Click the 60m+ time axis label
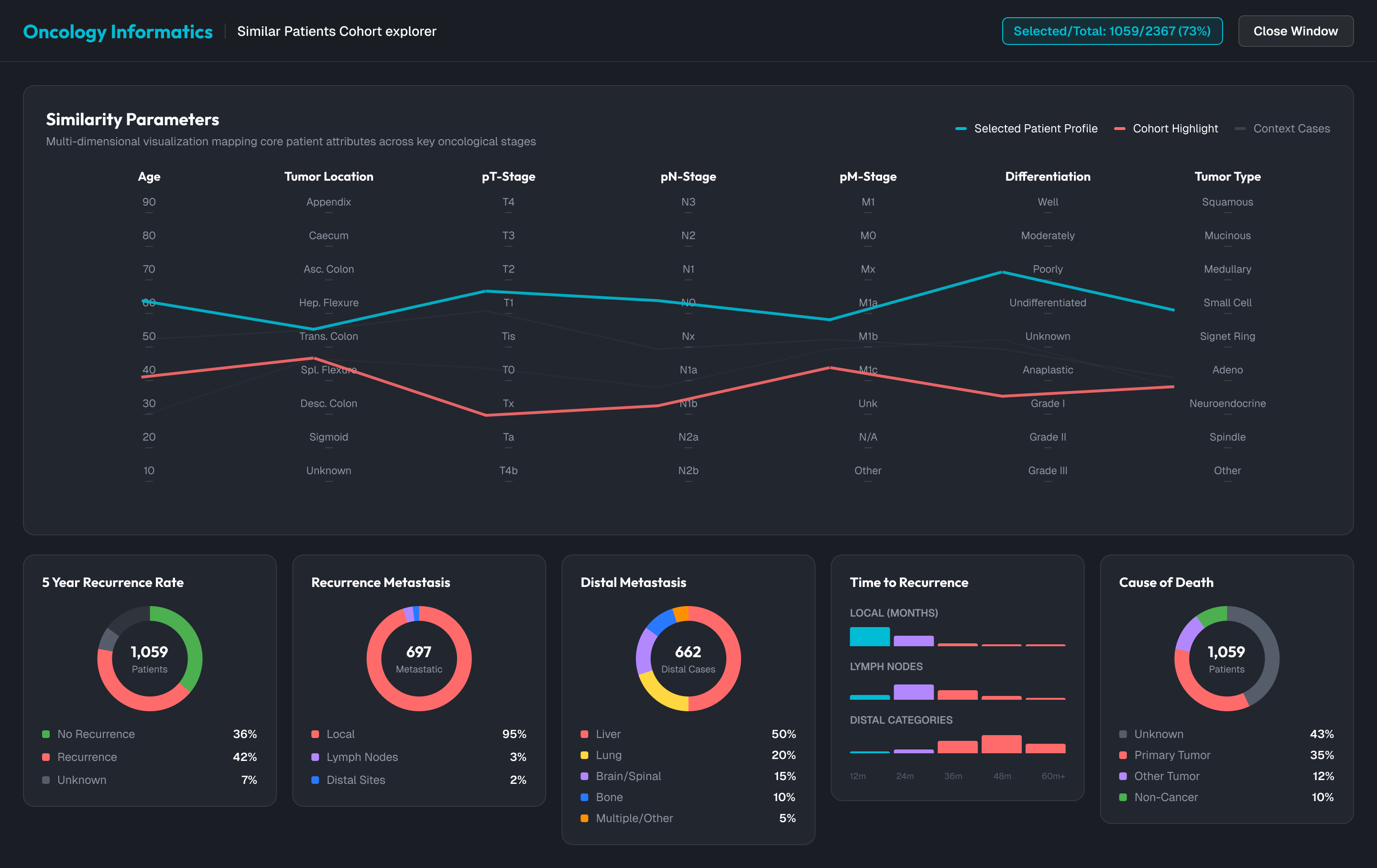 pos(1053,777)
